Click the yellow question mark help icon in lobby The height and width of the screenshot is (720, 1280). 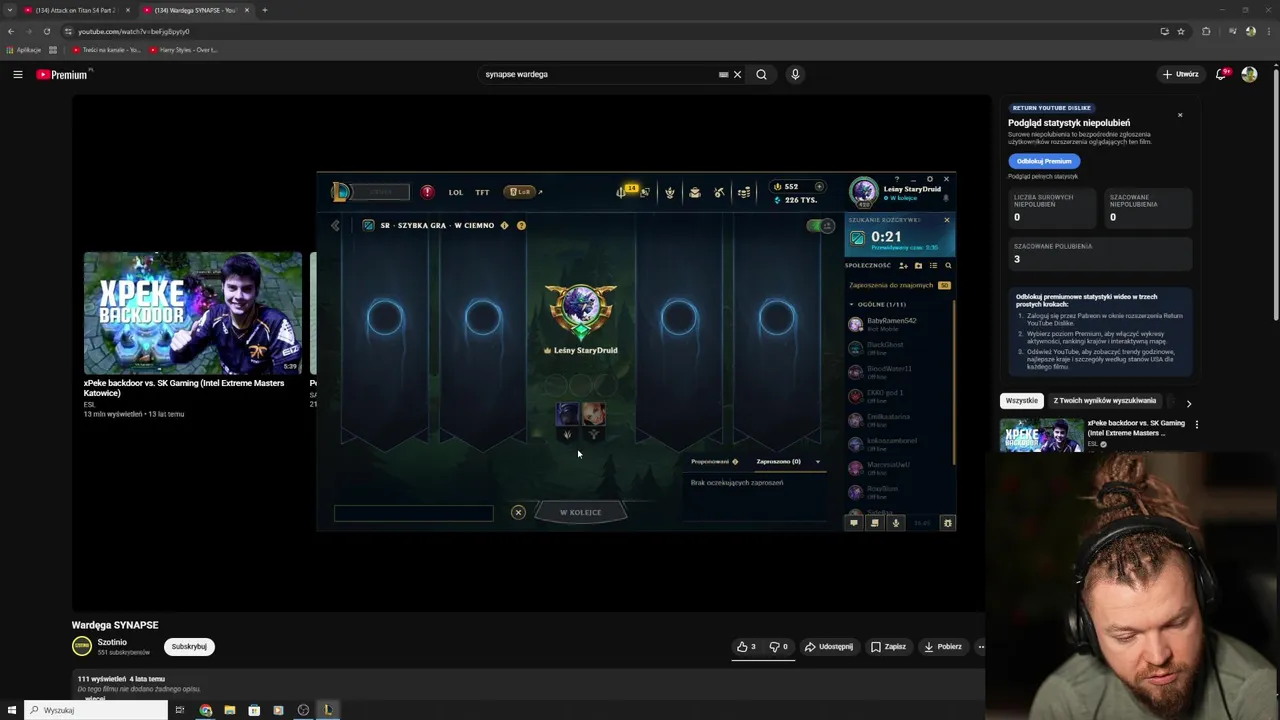[521, 225]
